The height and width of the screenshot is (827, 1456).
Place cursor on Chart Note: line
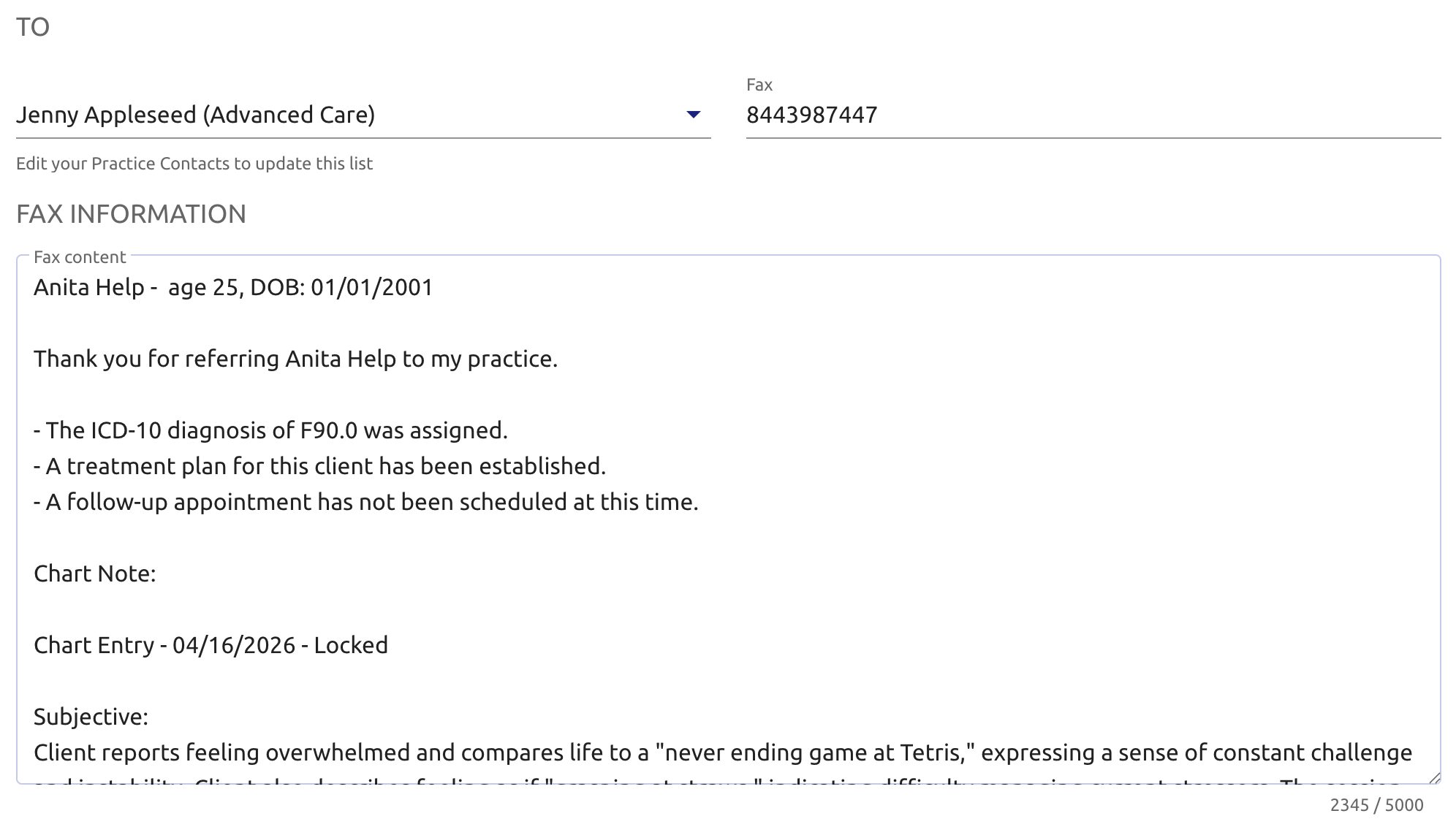95,573
